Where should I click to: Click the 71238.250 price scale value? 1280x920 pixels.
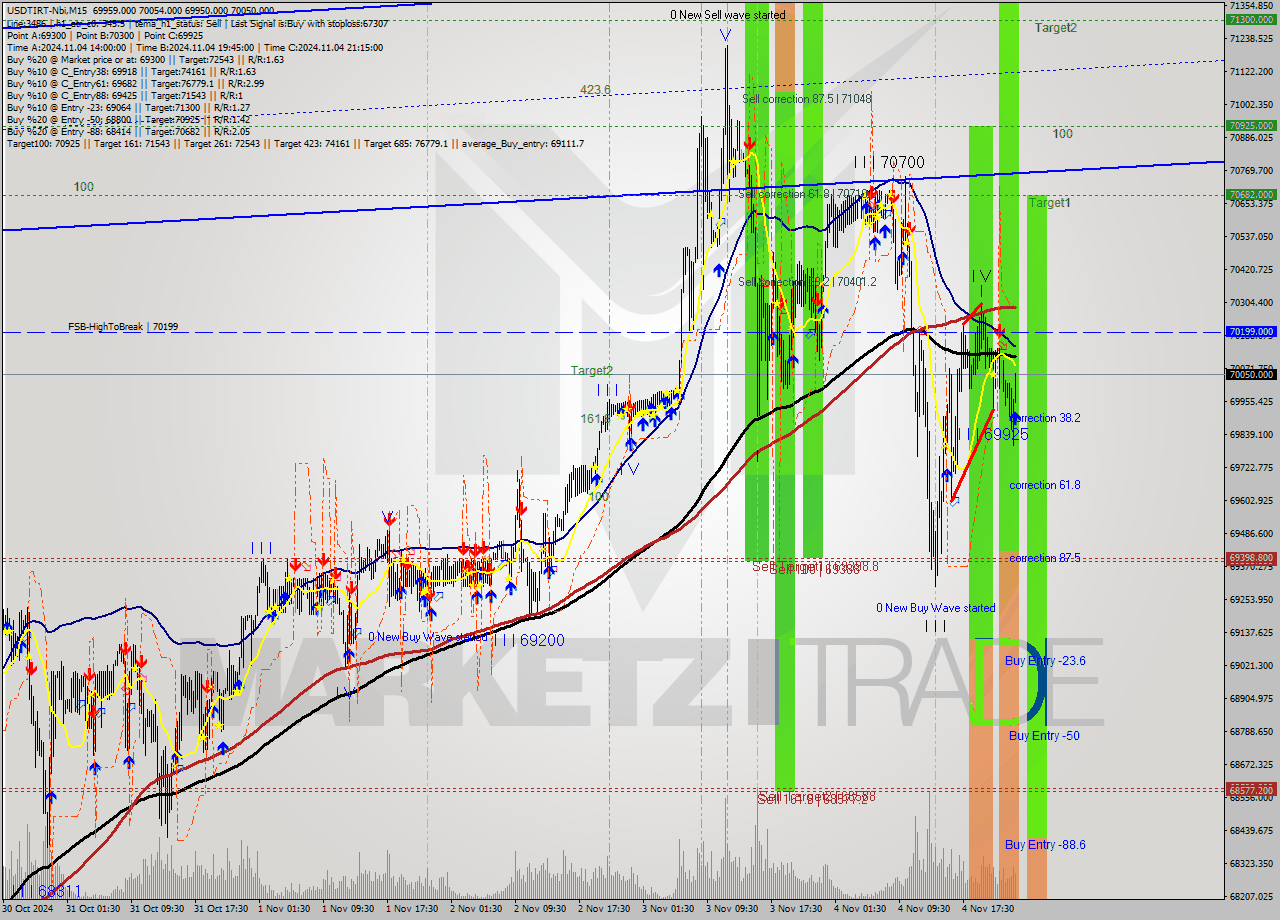[x=1251, y=38]
